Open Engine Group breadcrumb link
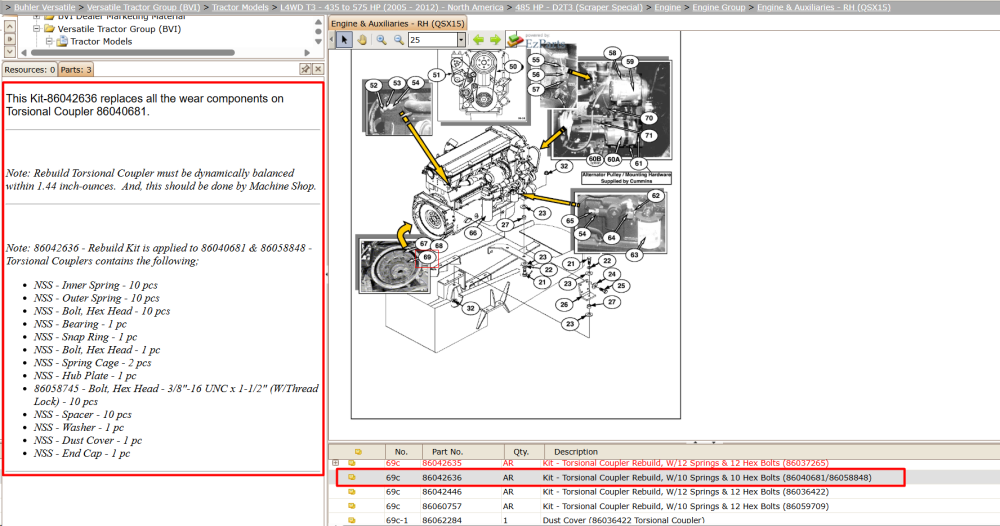Image resolution: width=1000 pixels, height=526 pixels. (x=719, y=7)
